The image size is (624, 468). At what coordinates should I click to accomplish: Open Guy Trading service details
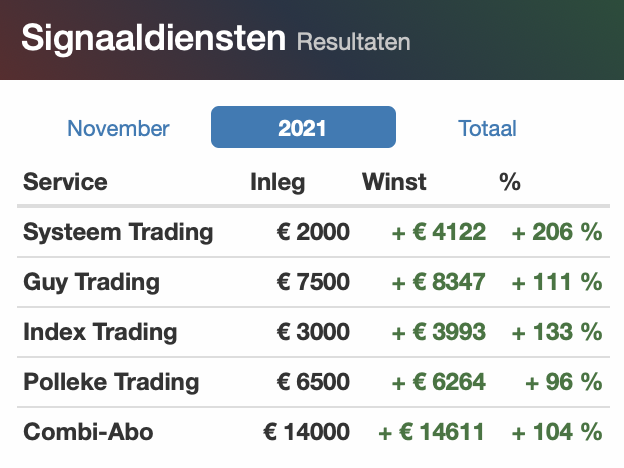[91, 282]
